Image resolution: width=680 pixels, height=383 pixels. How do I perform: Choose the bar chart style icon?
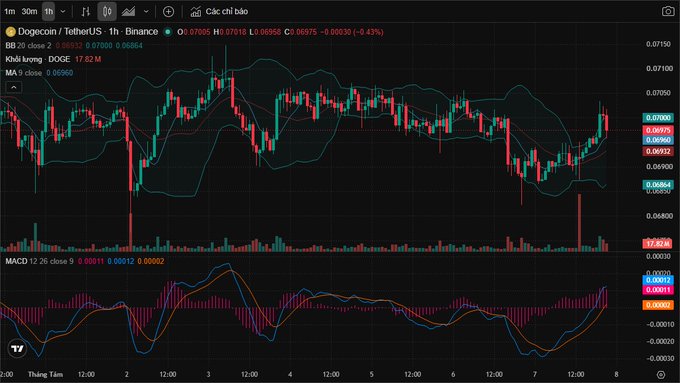[x=85, y=12]
